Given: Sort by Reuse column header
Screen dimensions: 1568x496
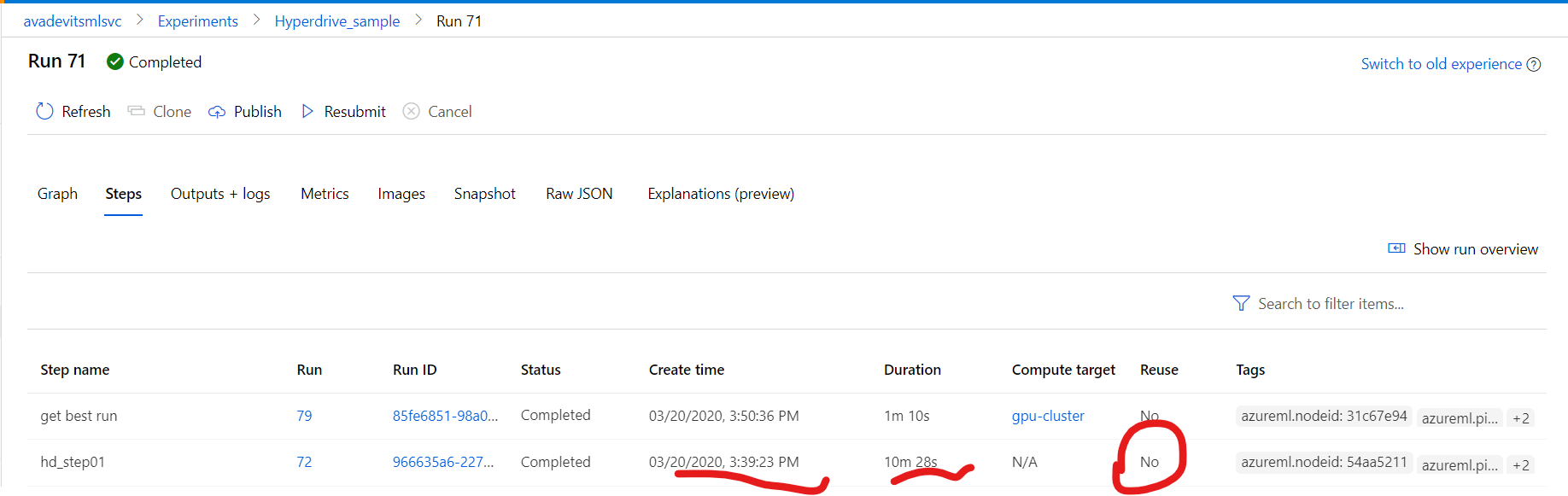Looking at the screenshot, I should click(1159, 370).
